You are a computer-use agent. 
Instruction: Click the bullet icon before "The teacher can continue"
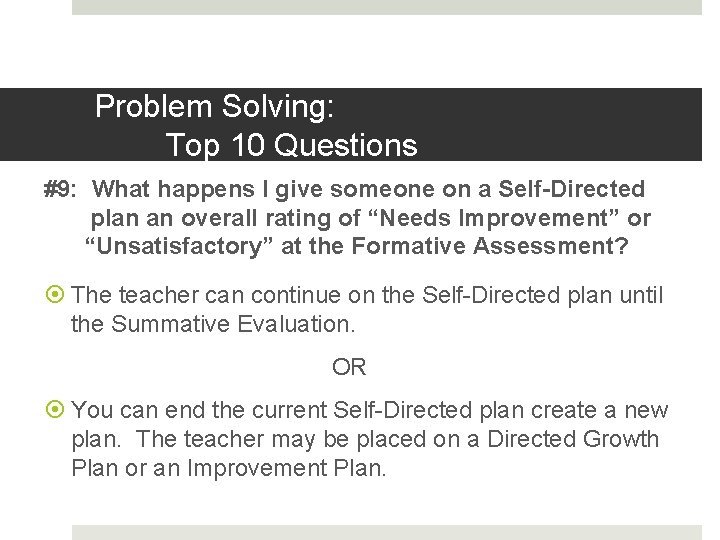(x=58, y=295)
